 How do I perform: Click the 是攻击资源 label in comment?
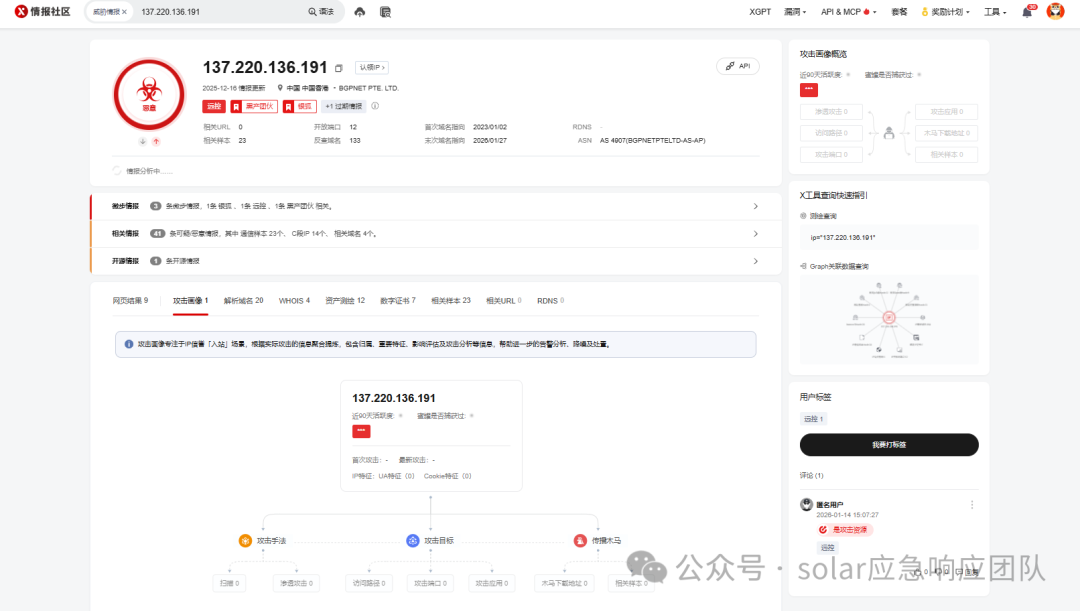pos(845,530)
